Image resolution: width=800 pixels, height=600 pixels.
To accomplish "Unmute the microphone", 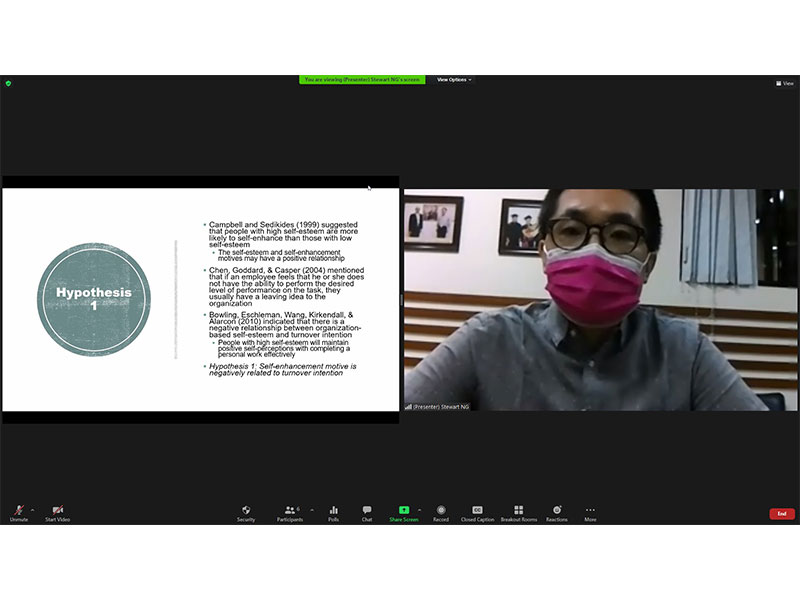I will (x=19, y=512).
